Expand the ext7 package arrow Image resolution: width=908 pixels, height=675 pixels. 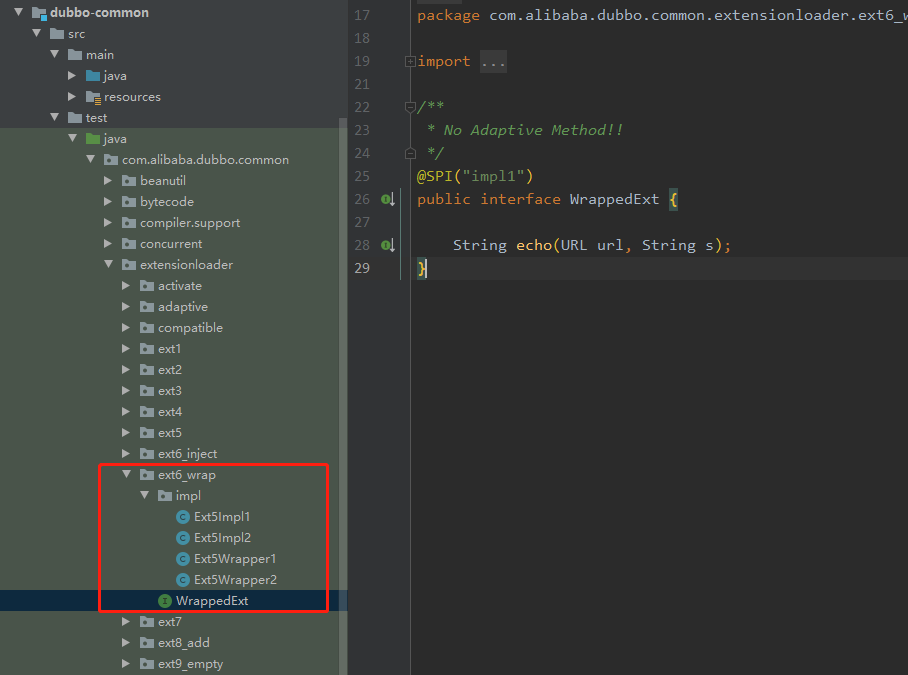[x=126, y=622]
